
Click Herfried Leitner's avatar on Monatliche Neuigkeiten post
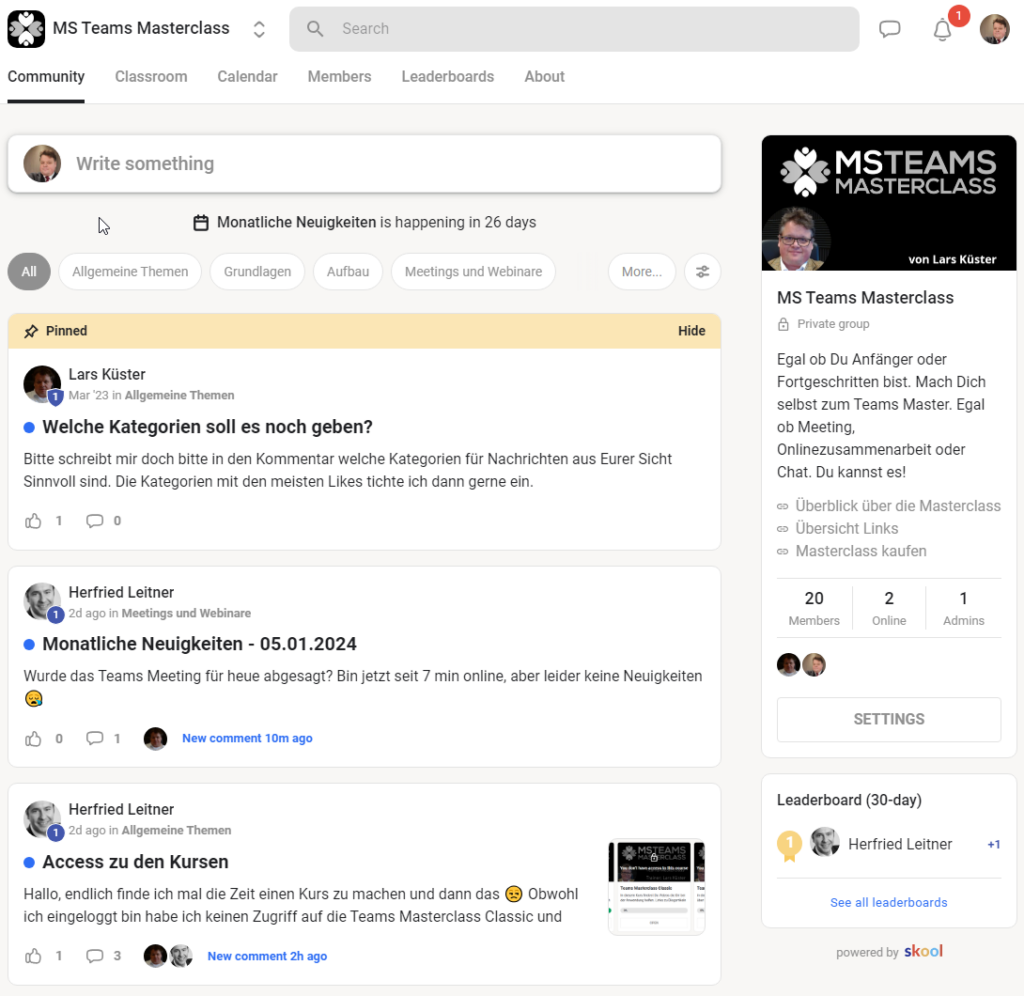pyautogui.click(x=42, y=602)
